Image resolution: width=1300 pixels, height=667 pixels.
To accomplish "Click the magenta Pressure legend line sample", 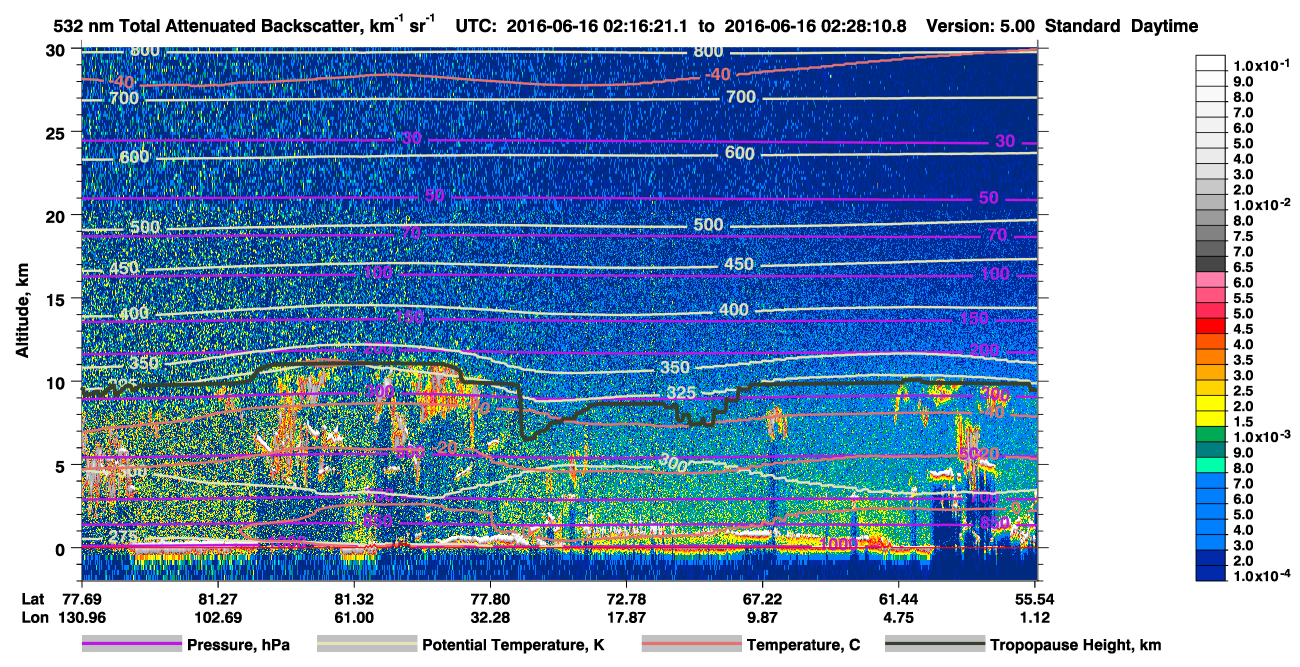I will click(x=132, y=645).
